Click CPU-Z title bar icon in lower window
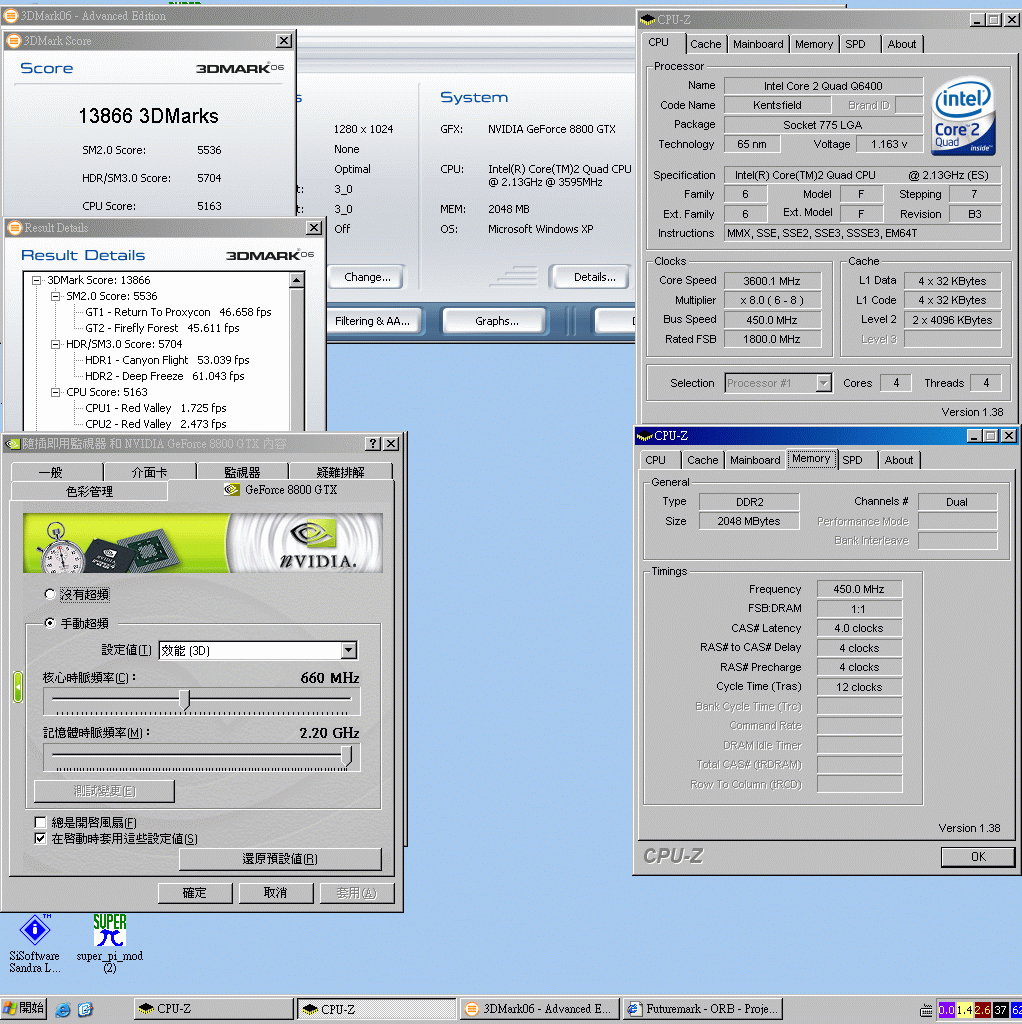The image size is (1022, 1024). (645, 436)
